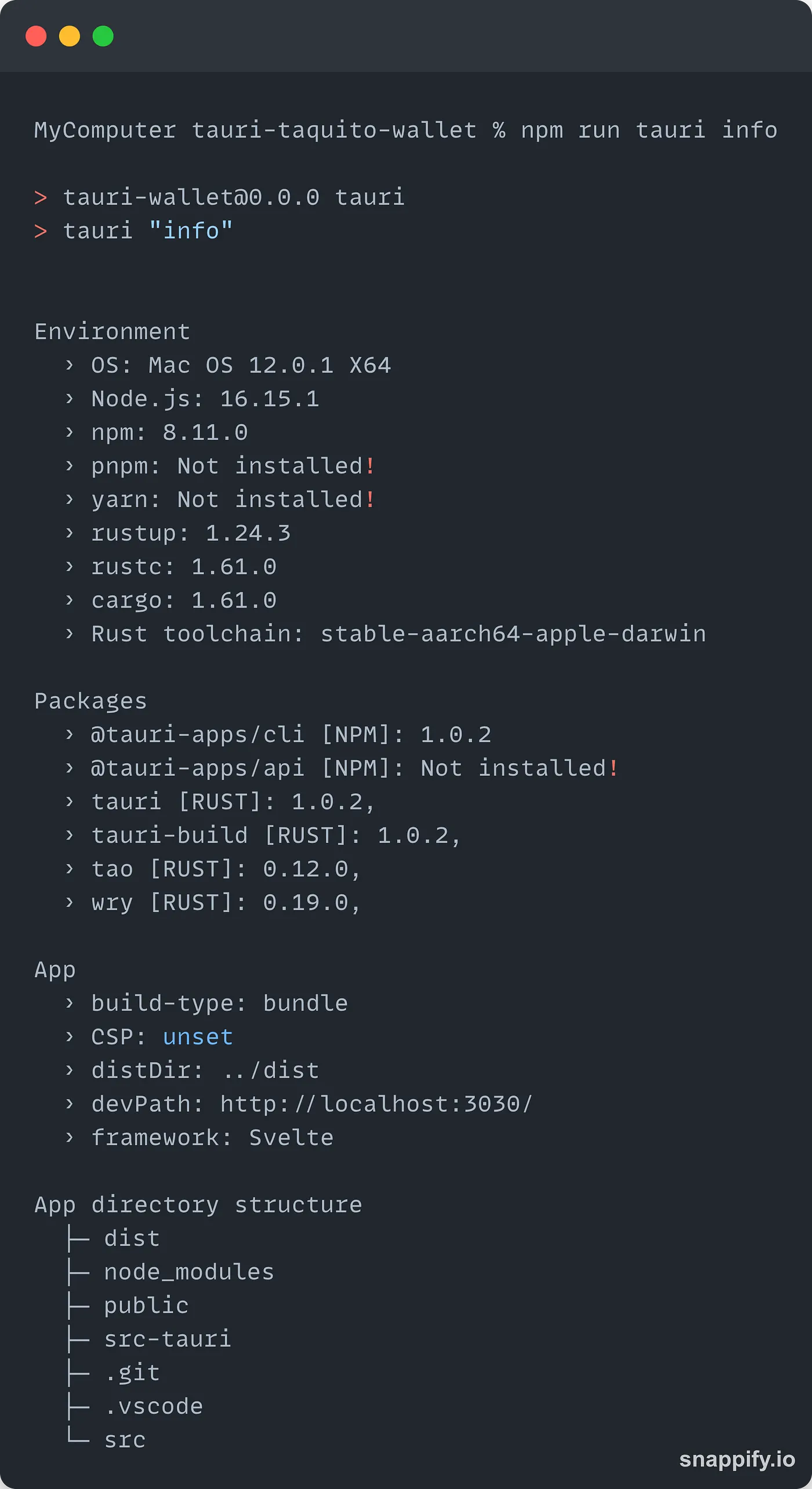Click the chevron before @tauri-apps/cli
812x1489 pixels.
coord(70,735)
